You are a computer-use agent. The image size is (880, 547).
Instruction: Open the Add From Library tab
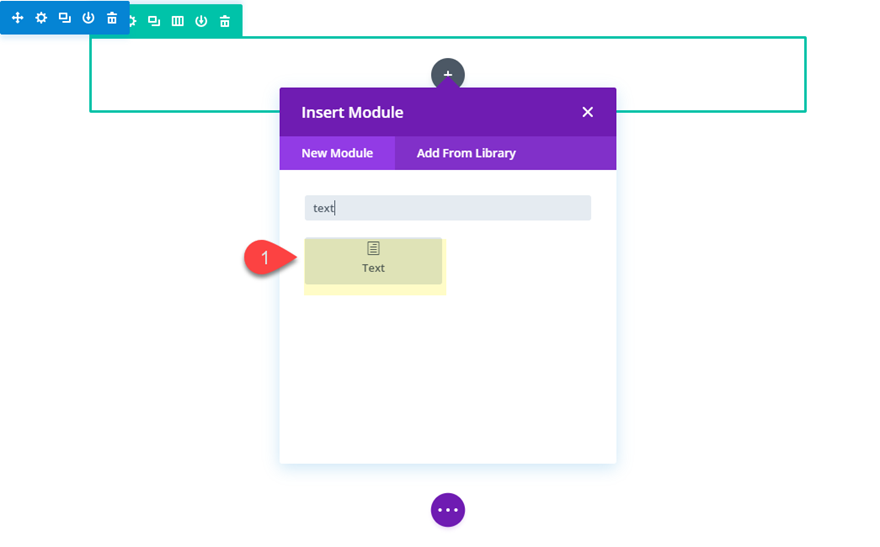466,153
